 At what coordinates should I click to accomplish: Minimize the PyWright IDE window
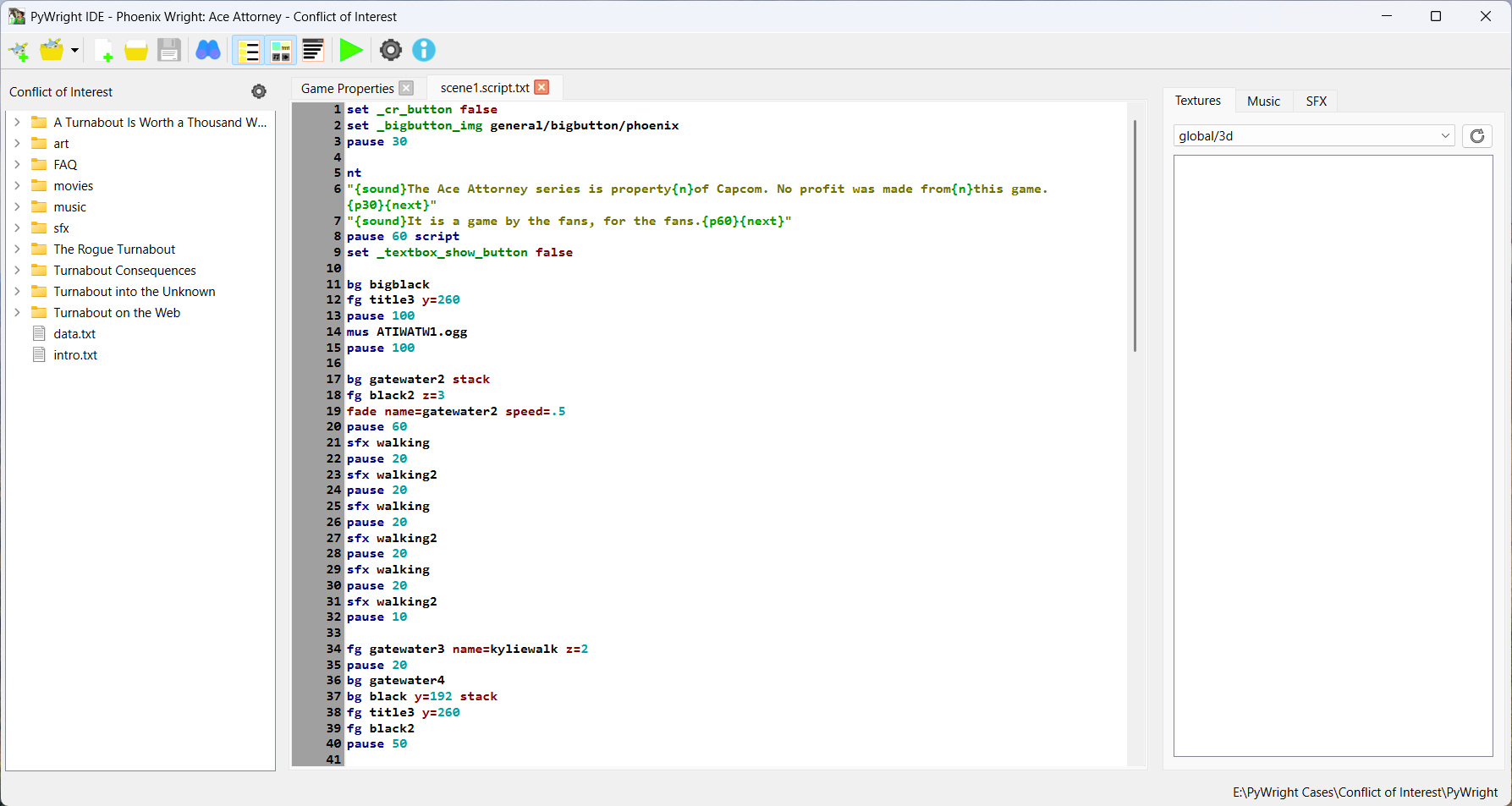1387,16
